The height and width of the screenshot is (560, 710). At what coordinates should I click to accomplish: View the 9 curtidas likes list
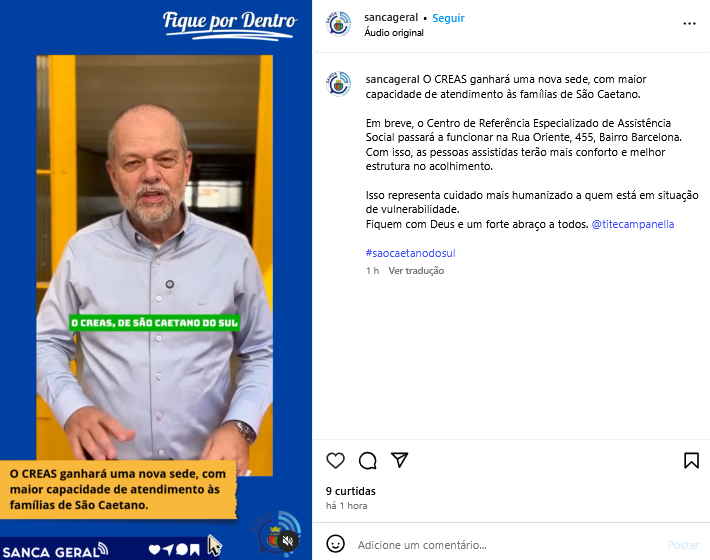[x=350, y=491]
